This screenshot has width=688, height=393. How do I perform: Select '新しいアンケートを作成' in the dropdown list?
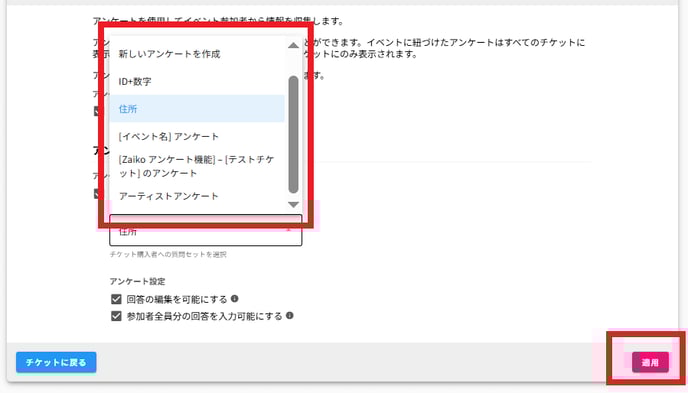click(197, 54)
